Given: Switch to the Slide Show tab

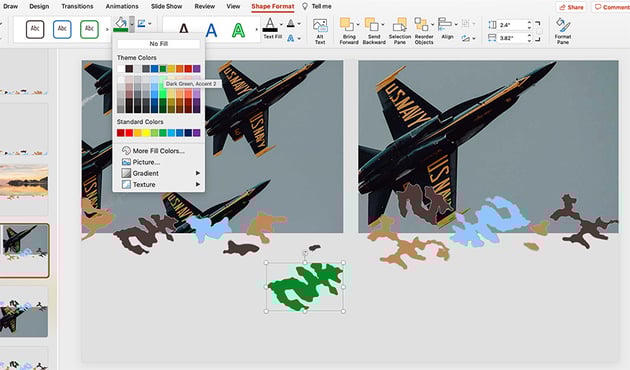Looking at the screenshot, I should (x=166, y=6).
